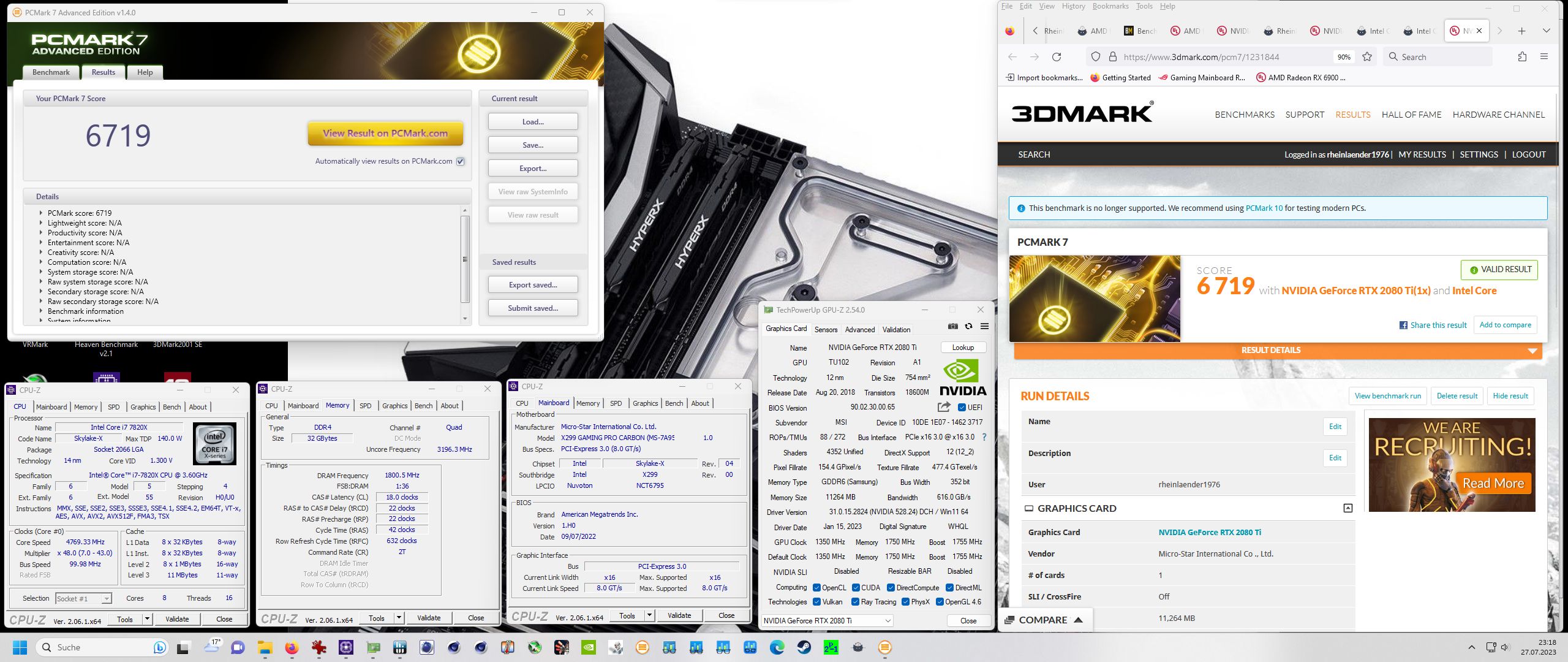The image size is (1568, 662).
Task: Open Steam from the taskbar
Action: (804, 647)
